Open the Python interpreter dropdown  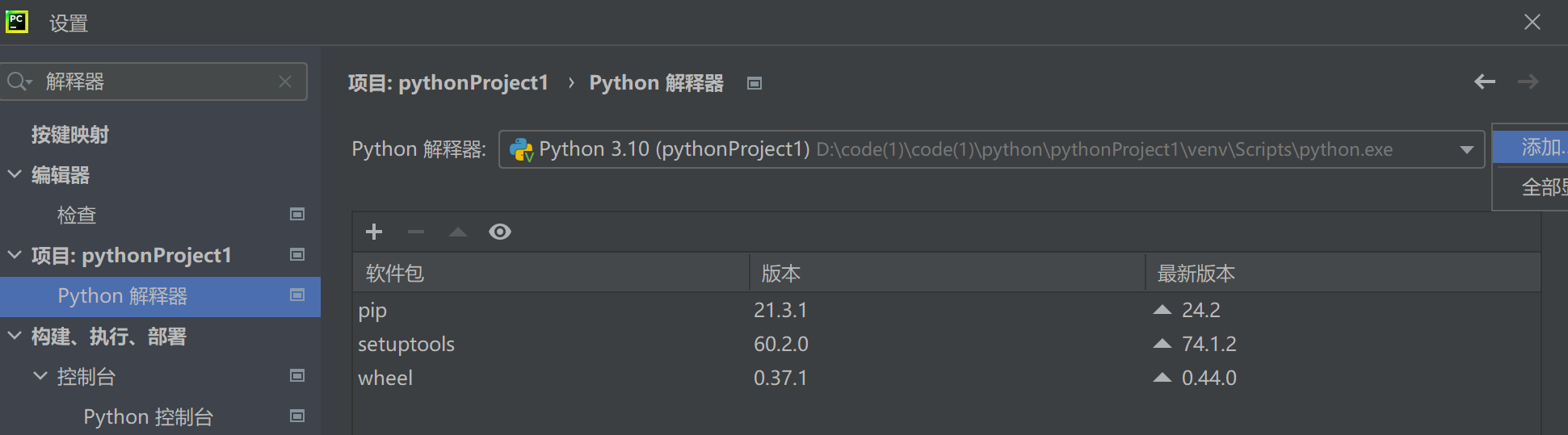(x=991, y=149)
